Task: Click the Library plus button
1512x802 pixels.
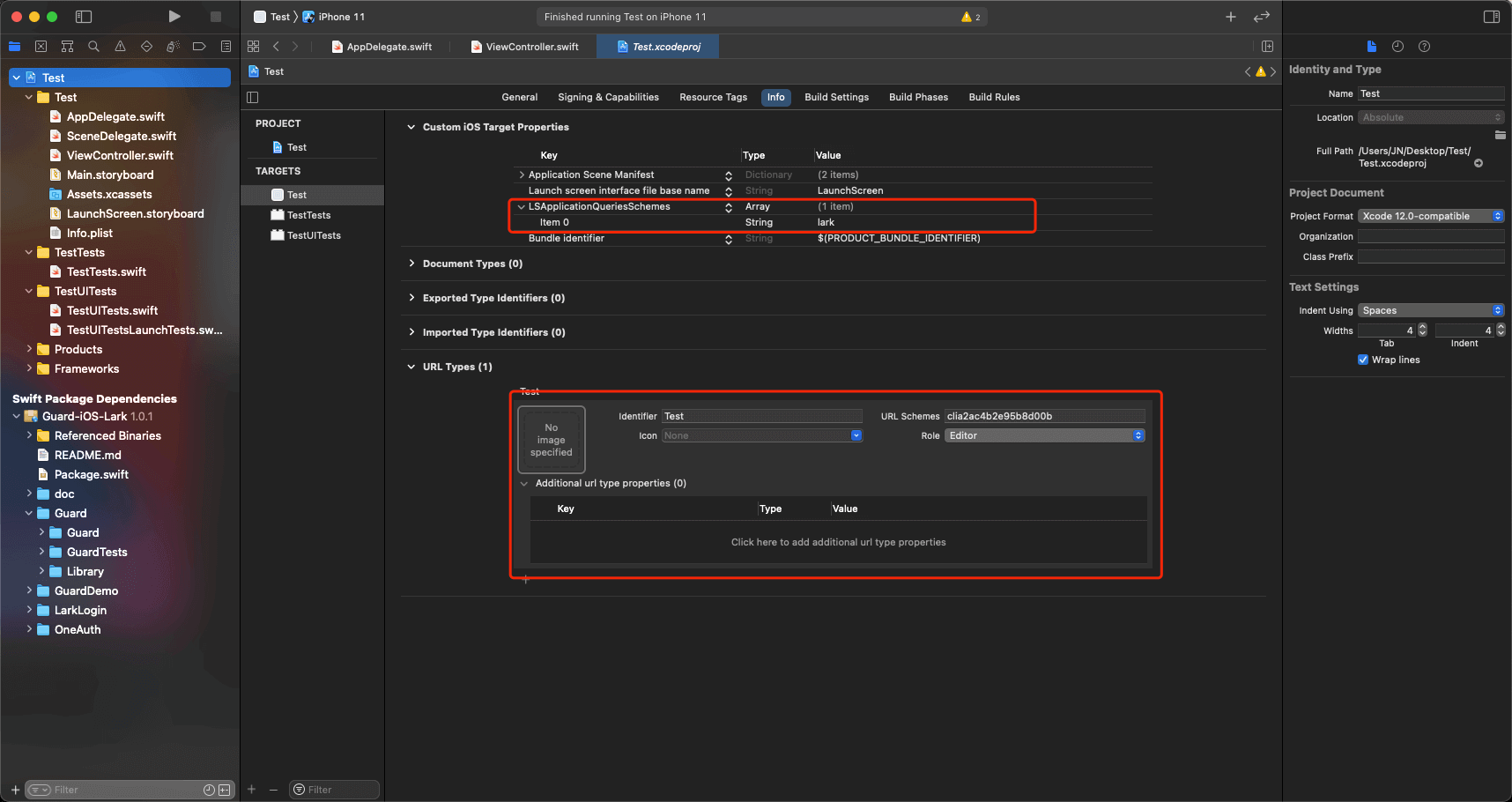Action: [x=1230, y=17]
